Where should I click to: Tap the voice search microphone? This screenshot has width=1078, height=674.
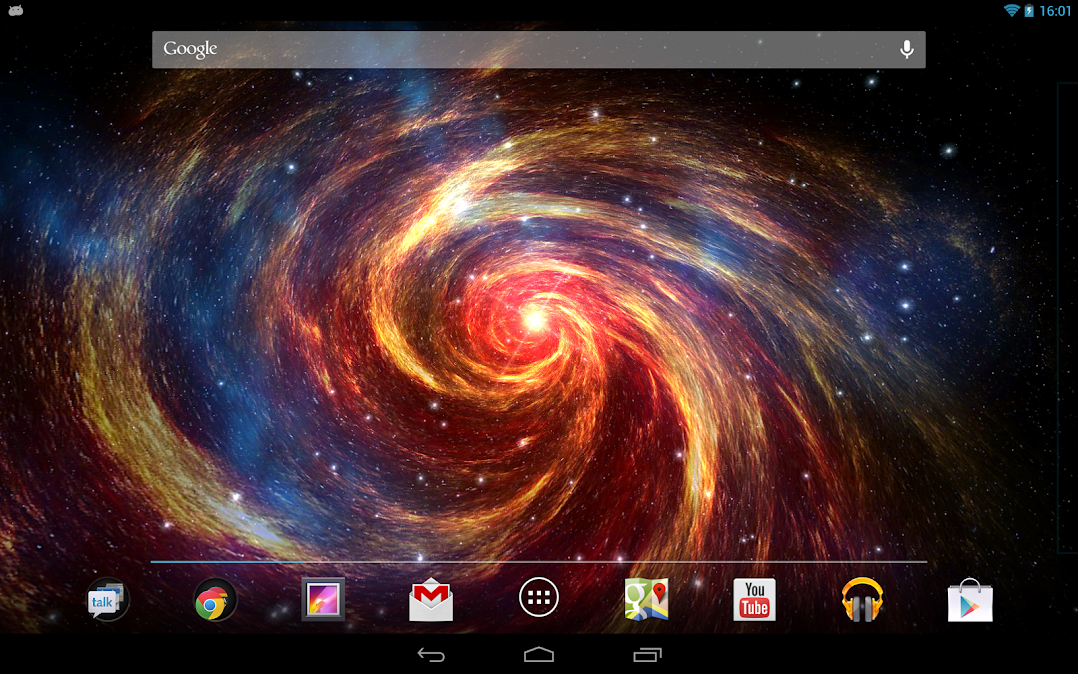coord(907,49)
